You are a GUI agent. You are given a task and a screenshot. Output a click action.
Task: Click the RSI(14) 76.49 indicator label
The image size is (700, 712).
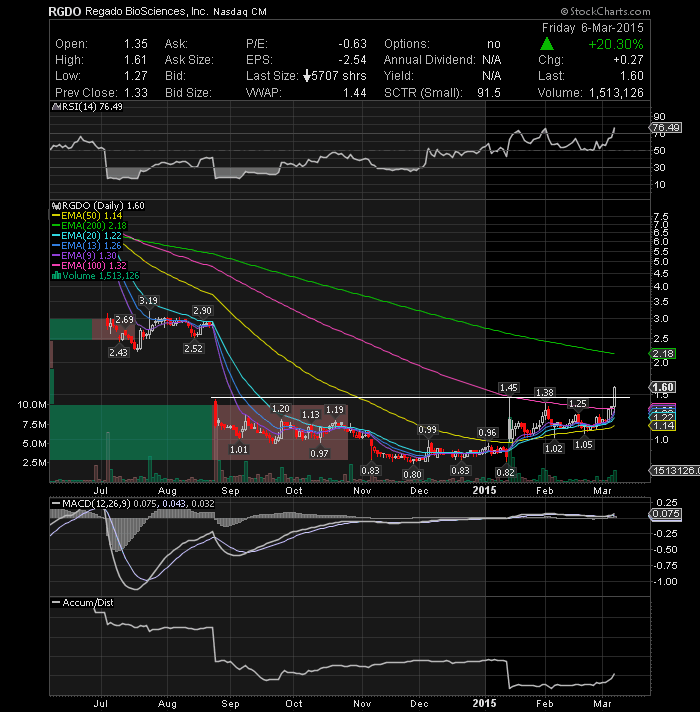[88, 107]
